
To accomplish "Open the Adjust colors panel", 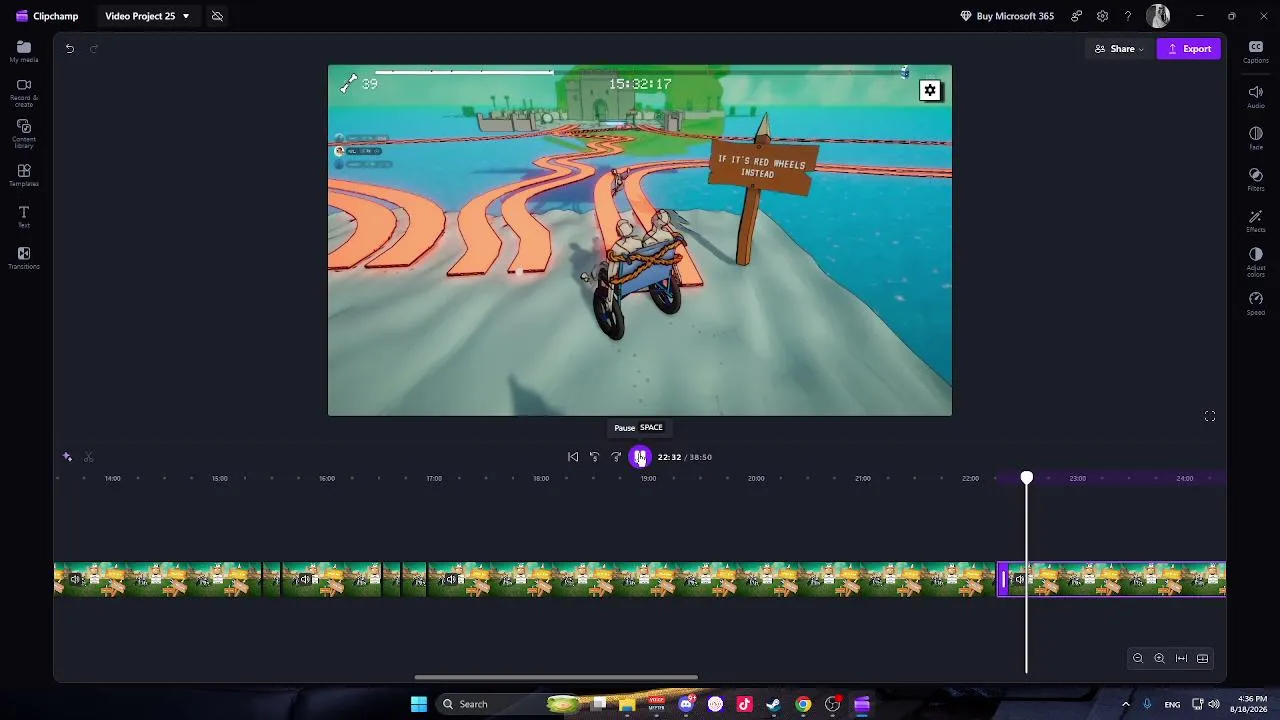I will click(1256, 262).
